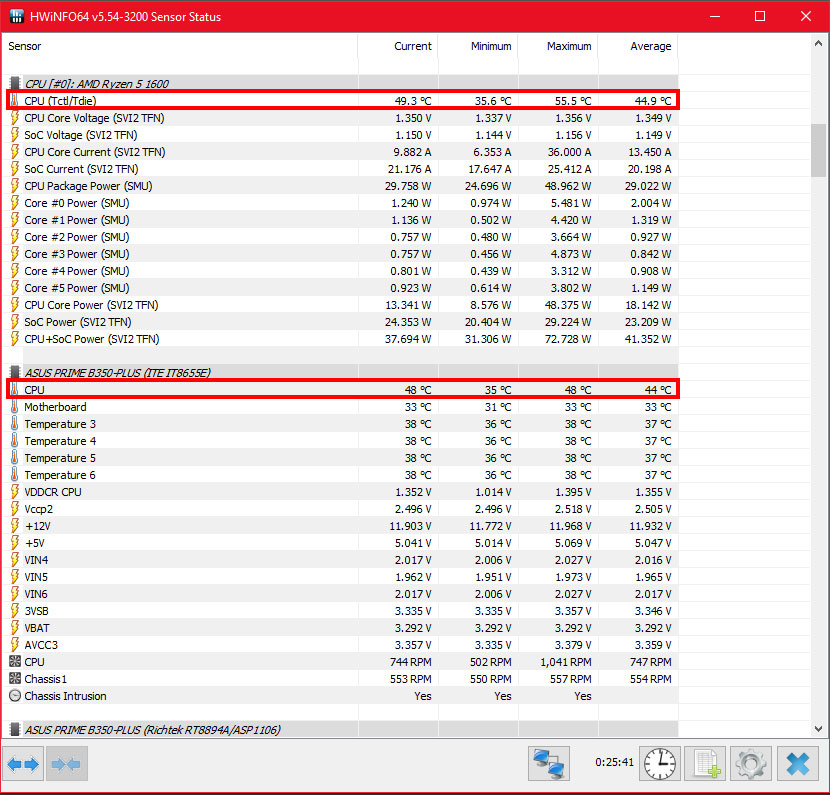Click the collapse layout arrows button
The width and height of the screenshot is (830, 795).
(67, 764)
